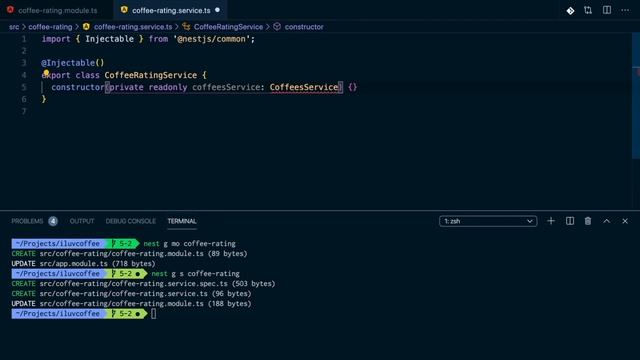Screen dimensions: 640x360
Task: Click the terminal cursor prompt
Action: (x=153, y=314)
